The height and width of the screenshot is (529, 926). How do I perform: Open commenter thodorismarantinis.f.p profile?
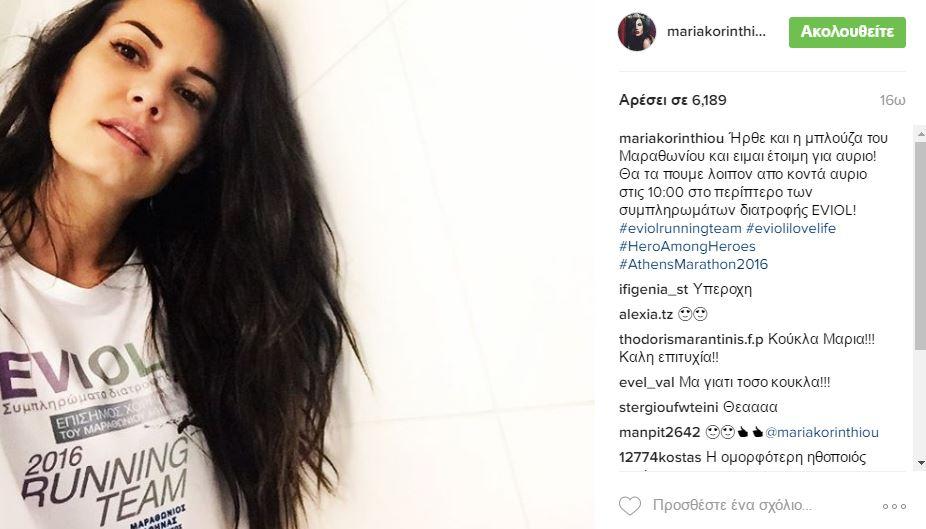[691, 339]
